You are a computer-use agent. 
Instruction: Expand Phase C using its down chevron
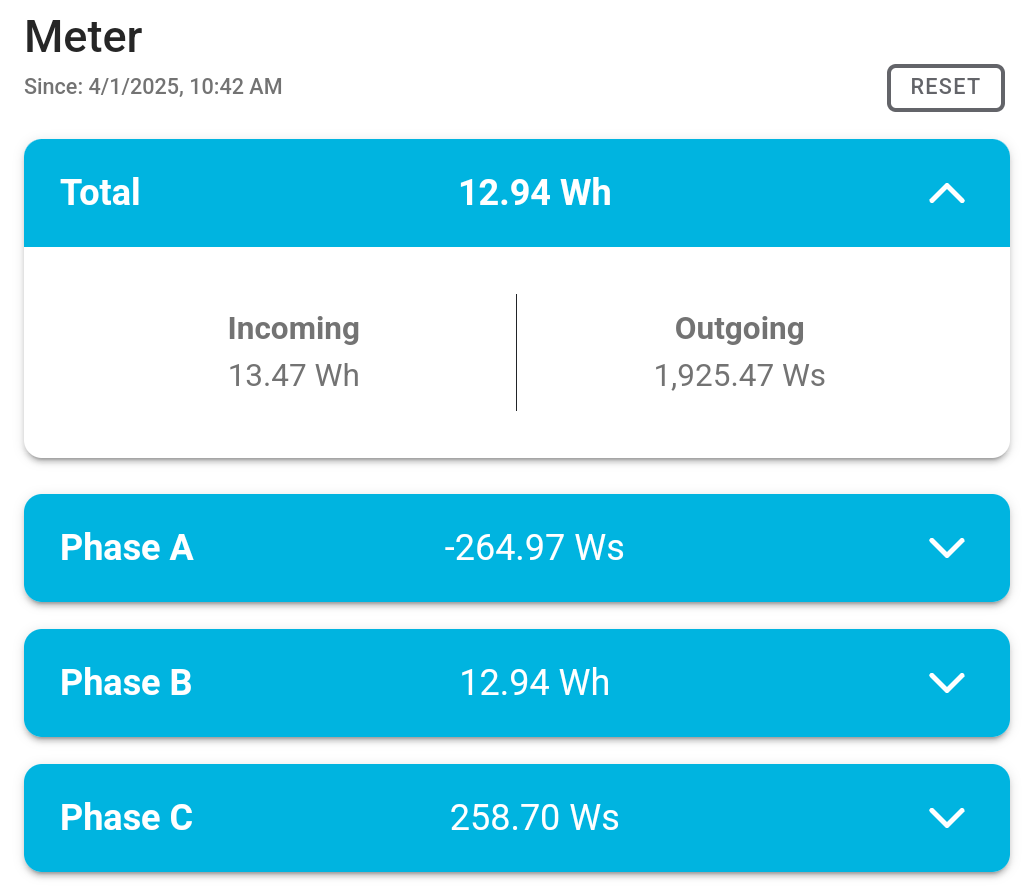pyautogui.click(x=946, y=818)
